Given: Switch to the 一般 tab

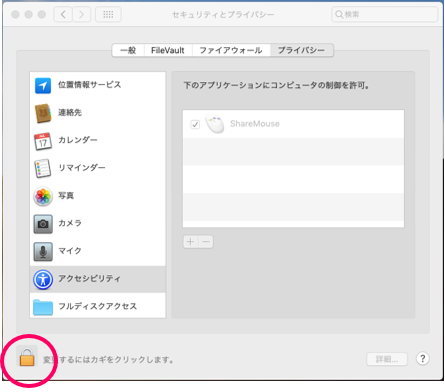Looking at the screenshot, I should click(128, 50).
